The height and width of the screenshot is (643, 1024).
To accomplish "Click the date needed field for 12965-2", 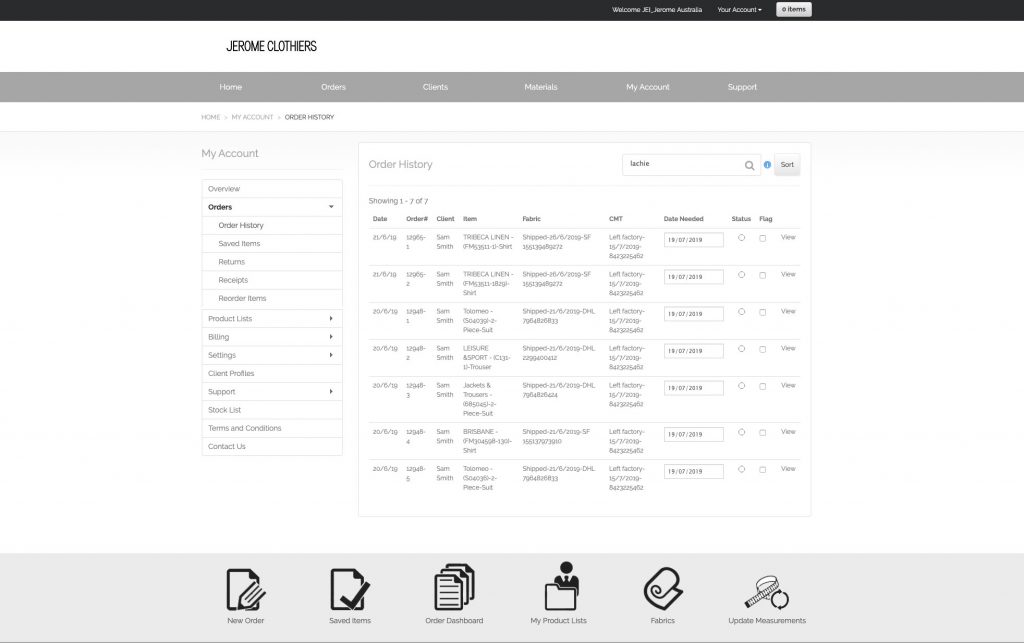I will [693, 277].
